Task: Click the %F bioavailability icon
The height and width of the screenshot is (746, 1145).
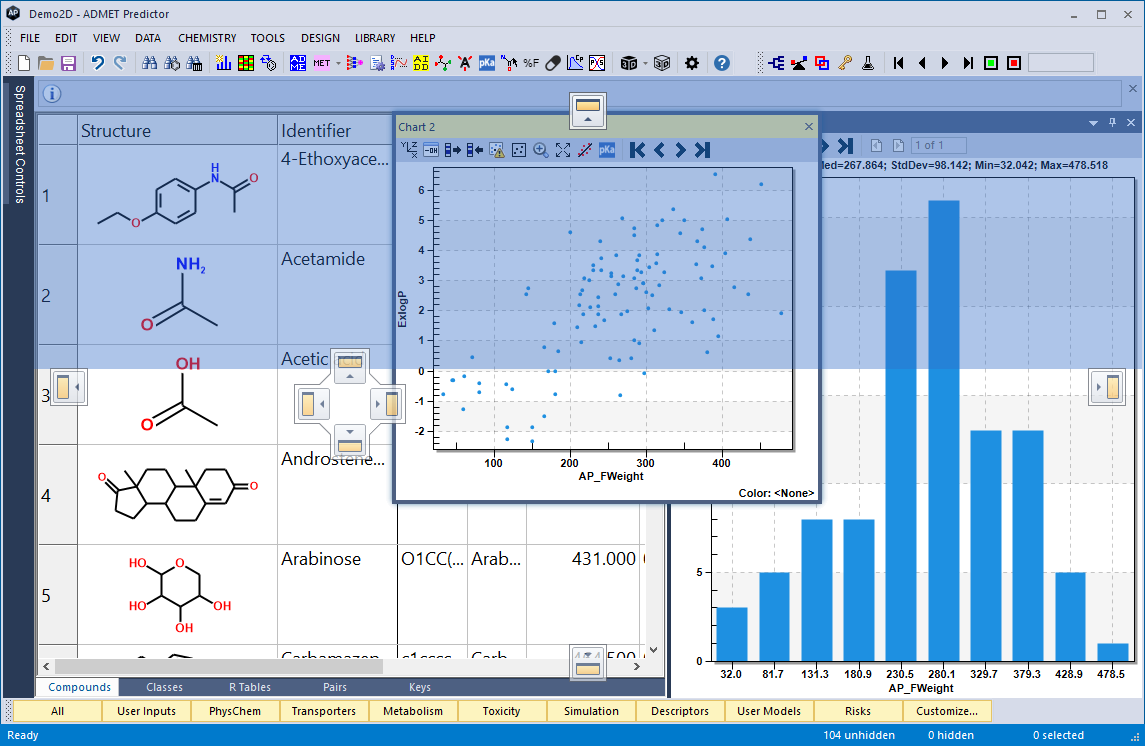Action: tap(531, 64)
